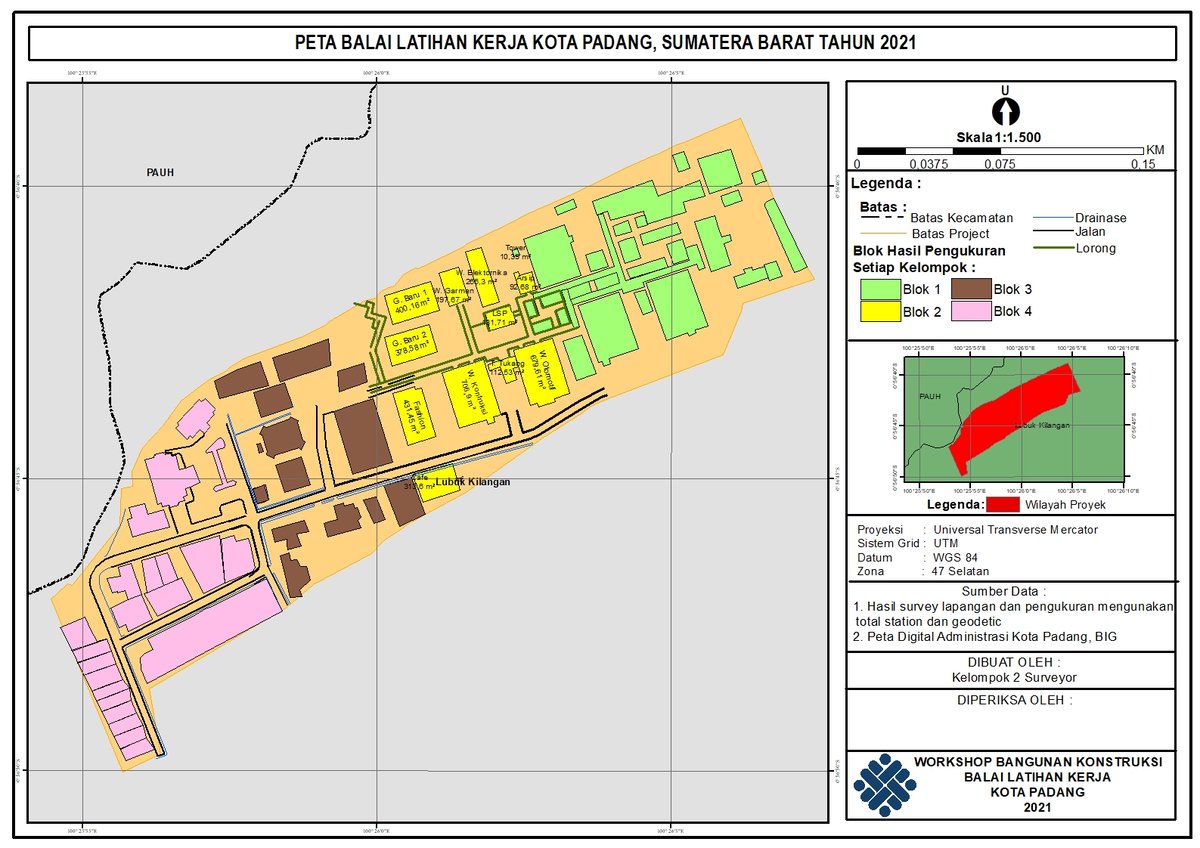Click the map title Peta Balai Latihan Kerja
The height and width of the screenshot is (848, 1200).
coord(606,43)
